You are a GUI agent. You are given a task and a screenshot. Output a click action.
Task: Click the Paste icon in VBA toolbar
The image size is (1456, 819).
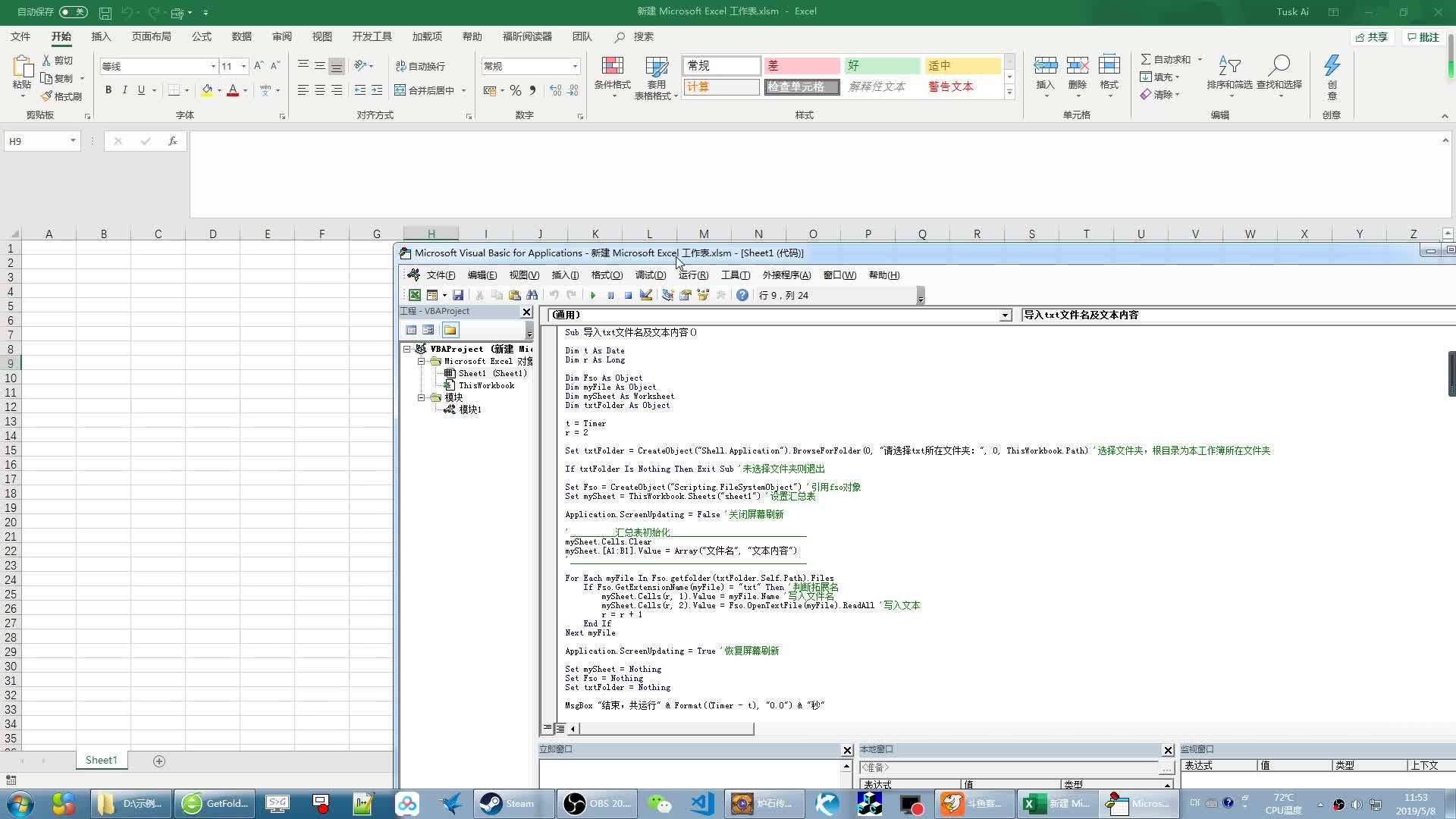[515, 295]
